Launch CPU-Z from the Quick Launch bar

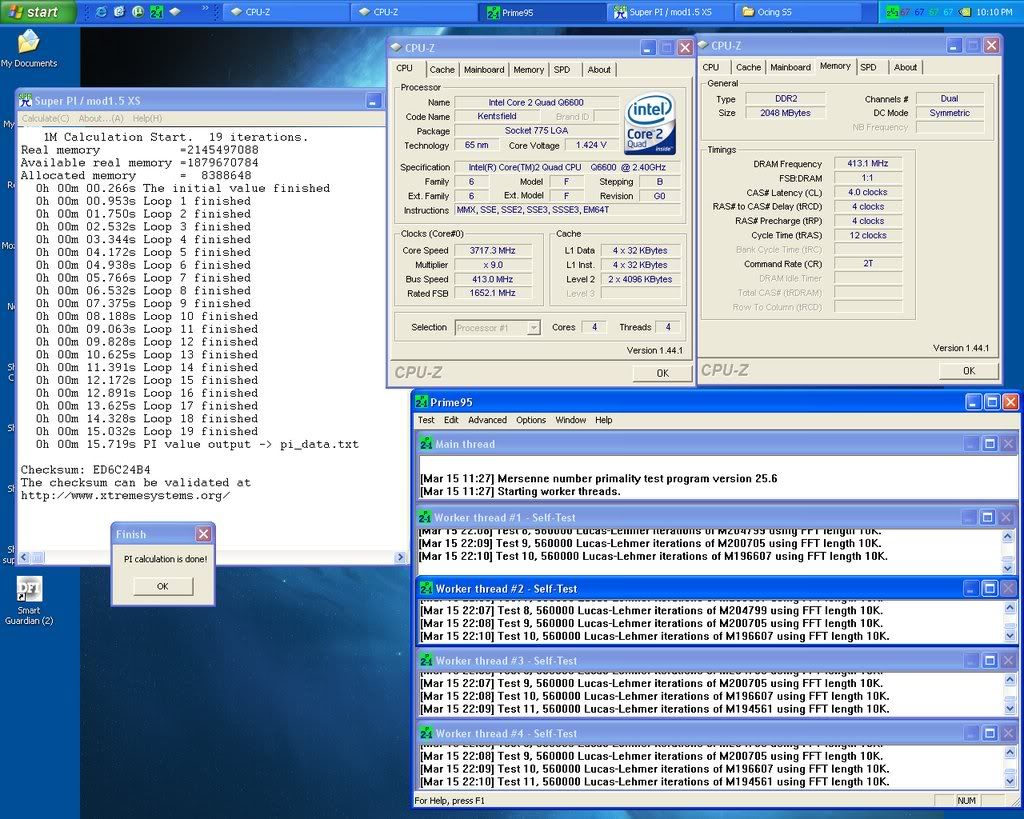coord(175,12)
